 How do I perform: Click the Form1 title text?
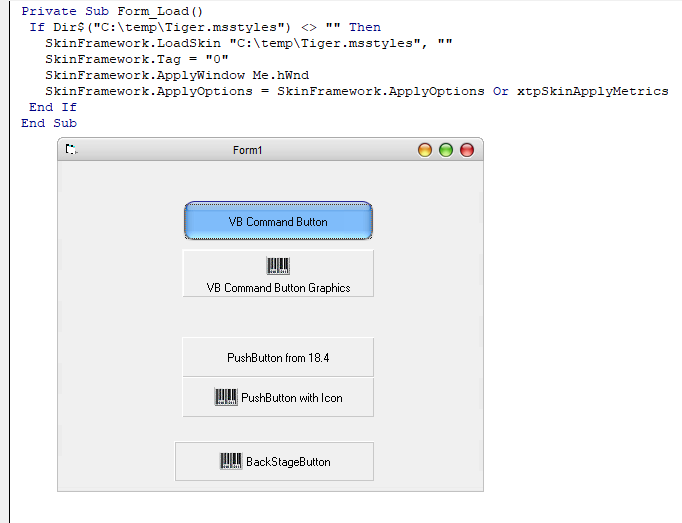click(247, 150)
